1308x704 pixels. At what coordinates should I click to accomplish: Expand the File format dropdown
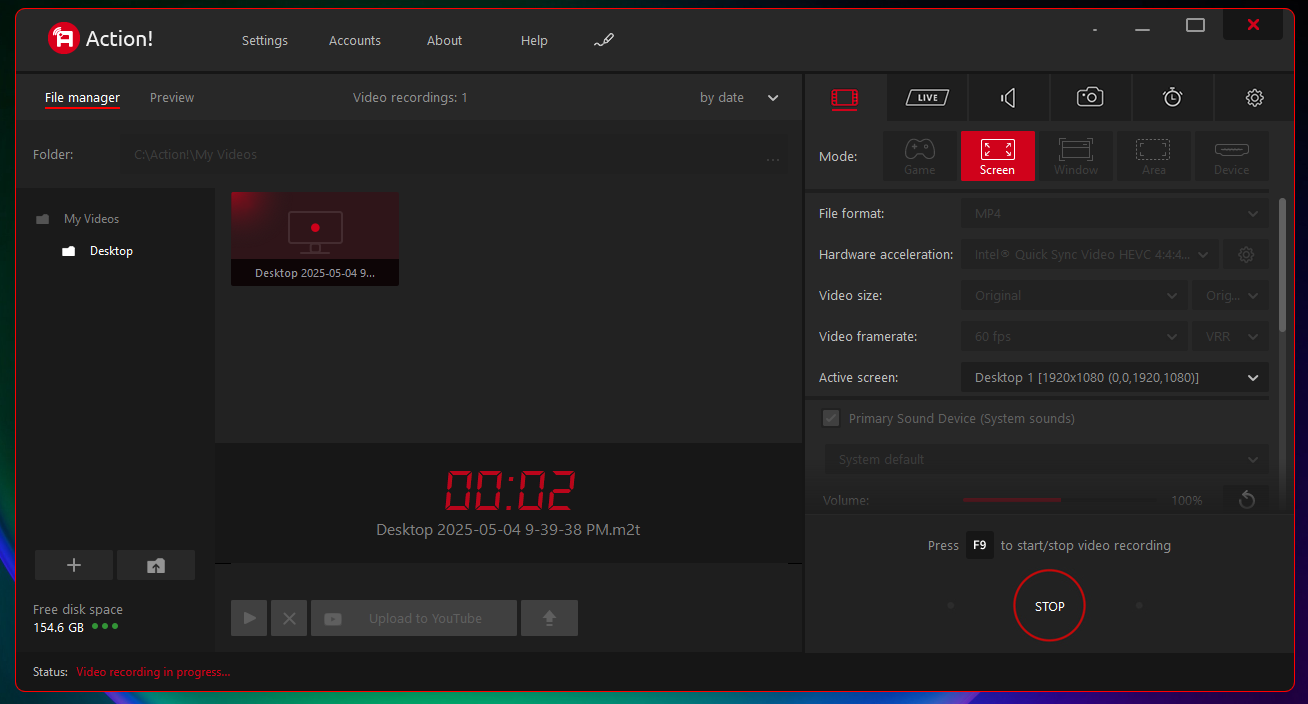click(1114, 214)
